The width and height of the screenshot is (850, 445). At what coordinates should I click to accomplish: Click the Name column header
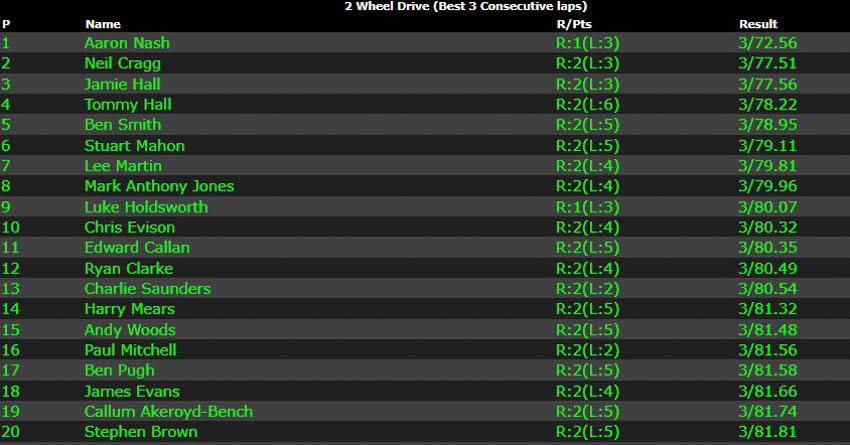(x=102, y=24)
